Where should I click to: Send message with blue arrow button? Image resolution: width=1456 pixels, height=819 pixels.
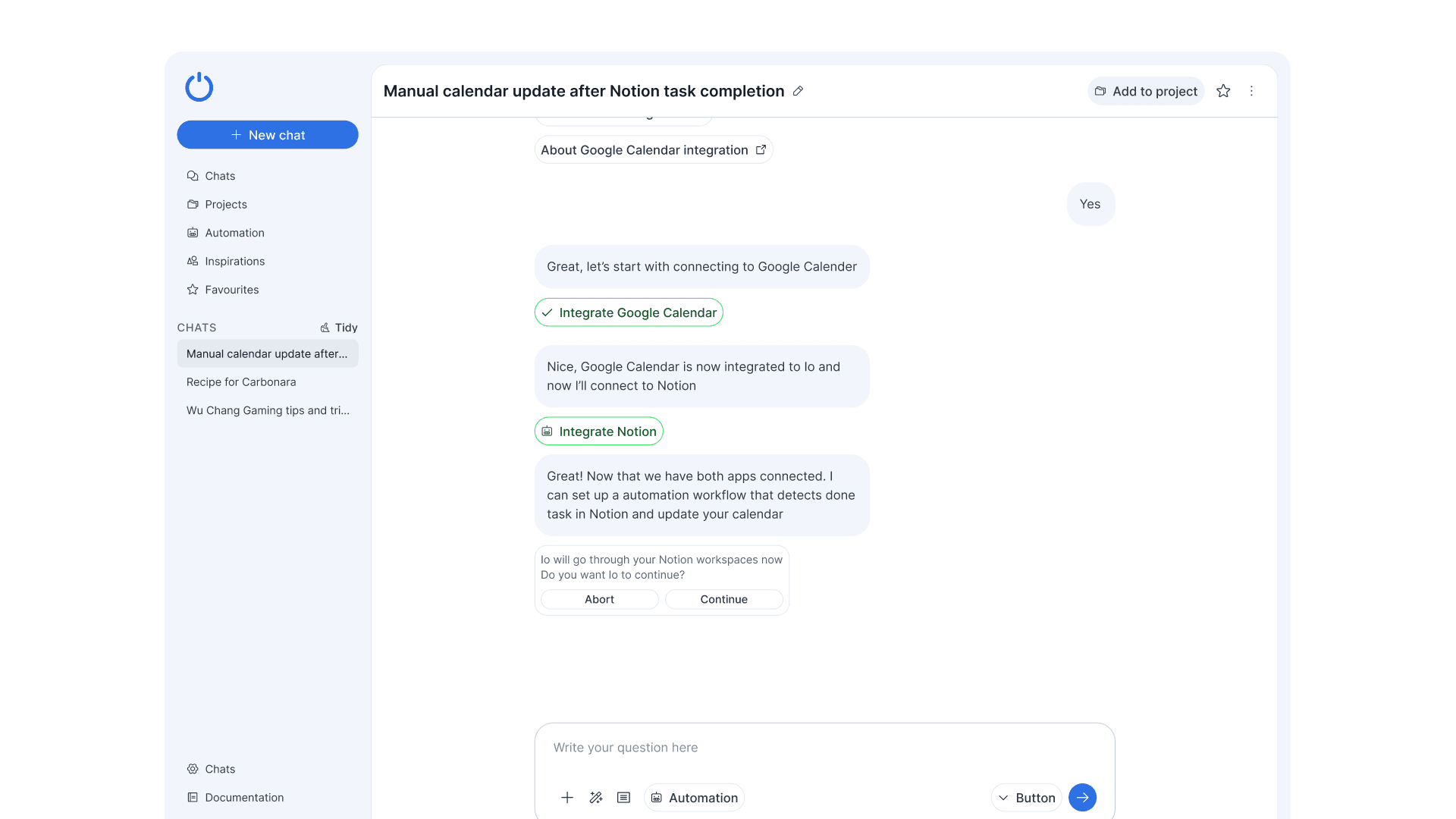pos(1082,797)
